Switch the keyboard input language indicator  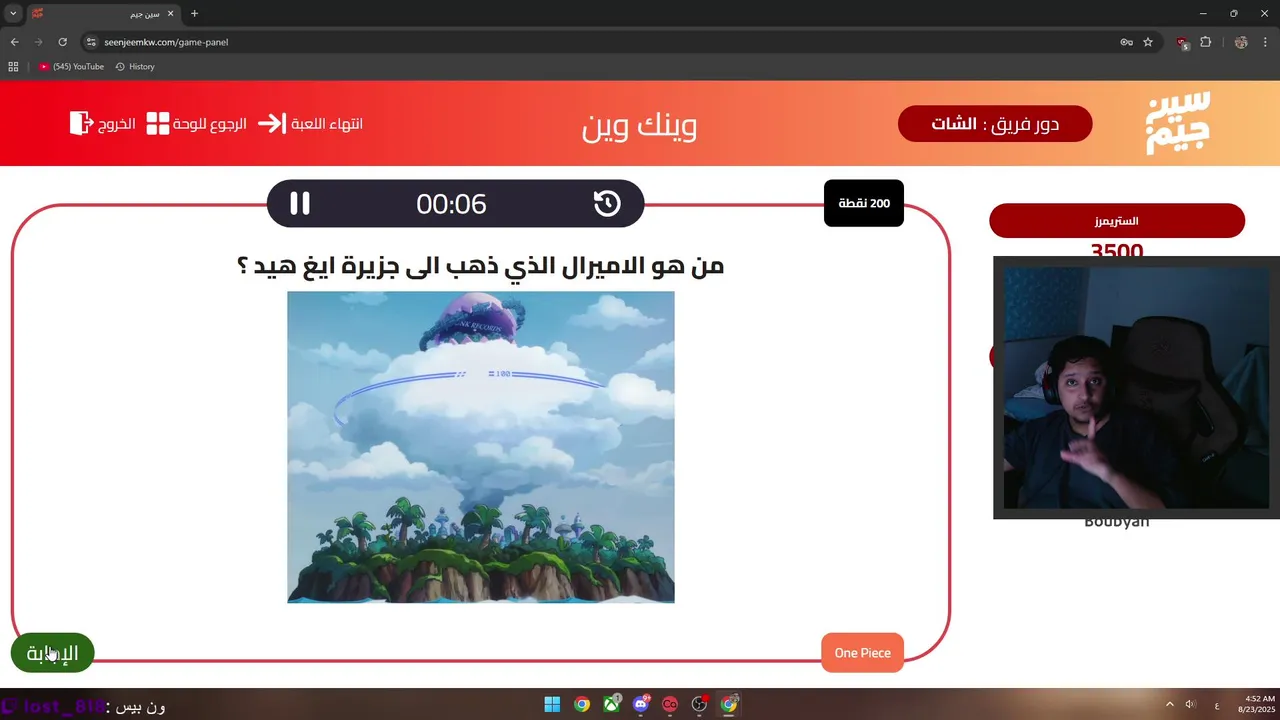click(x=1216, y=704)
